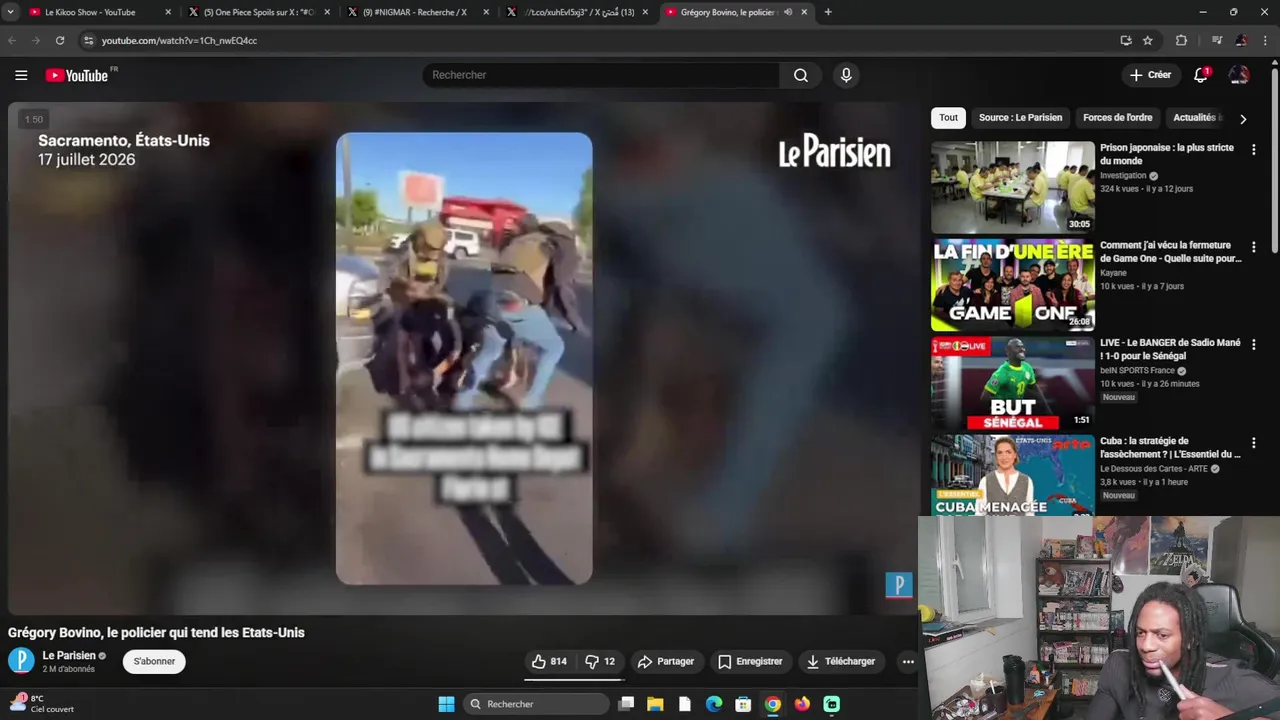Dislike the video with thumbs down
Viewport: 1280px width, 720px height.
[600, 661]
